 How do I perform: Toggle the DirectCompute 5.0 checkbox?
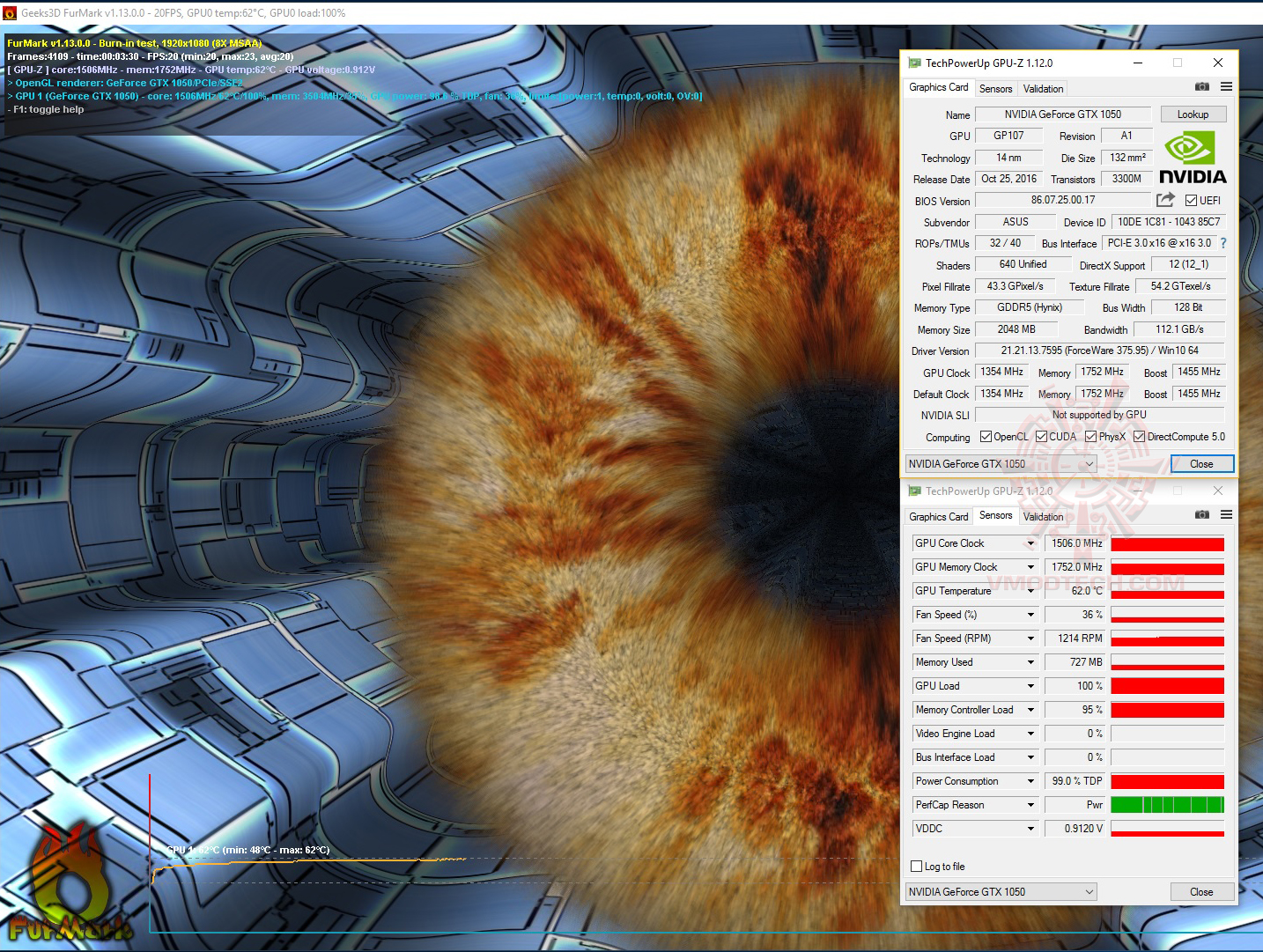click(x=1139, y=437)
